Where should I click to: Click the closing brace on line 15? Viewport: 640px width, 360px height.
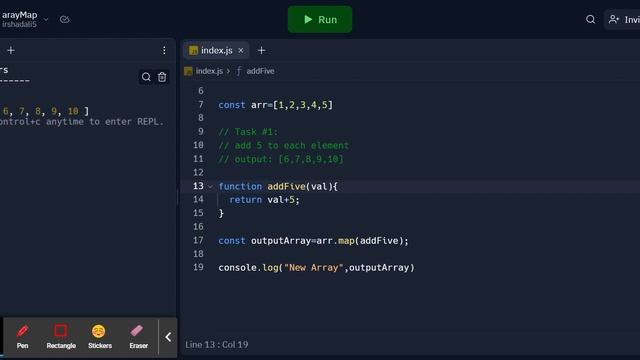tap(221, 213)
